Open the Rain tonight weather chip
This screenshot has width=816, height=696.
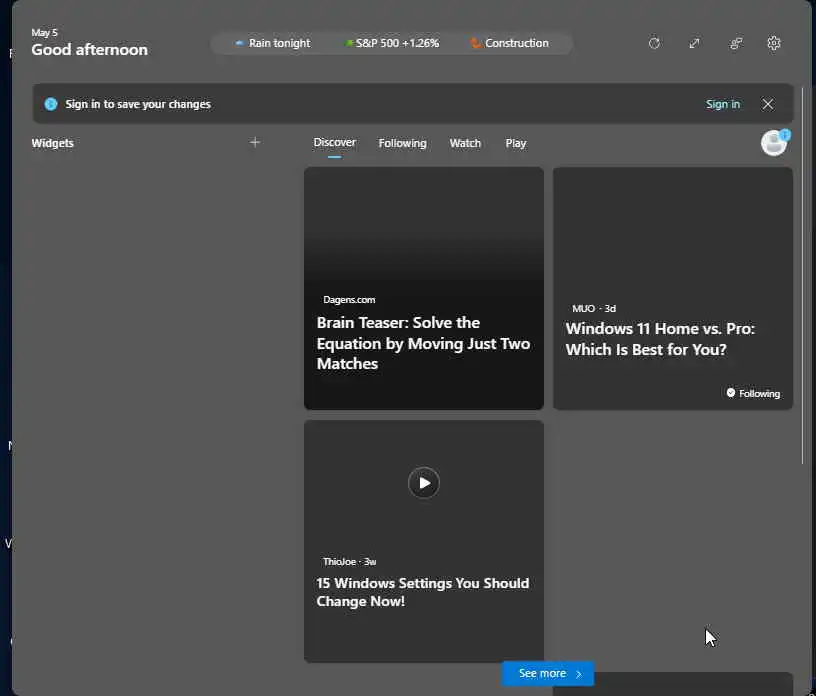pyautogui.click(x=272, y=43)
